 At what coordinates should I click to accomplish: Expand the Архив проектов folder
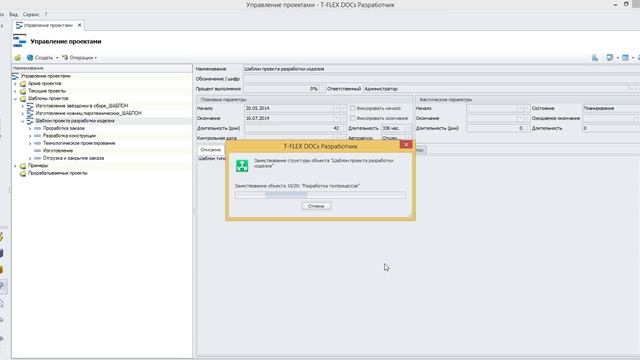[x=16, y=84]
